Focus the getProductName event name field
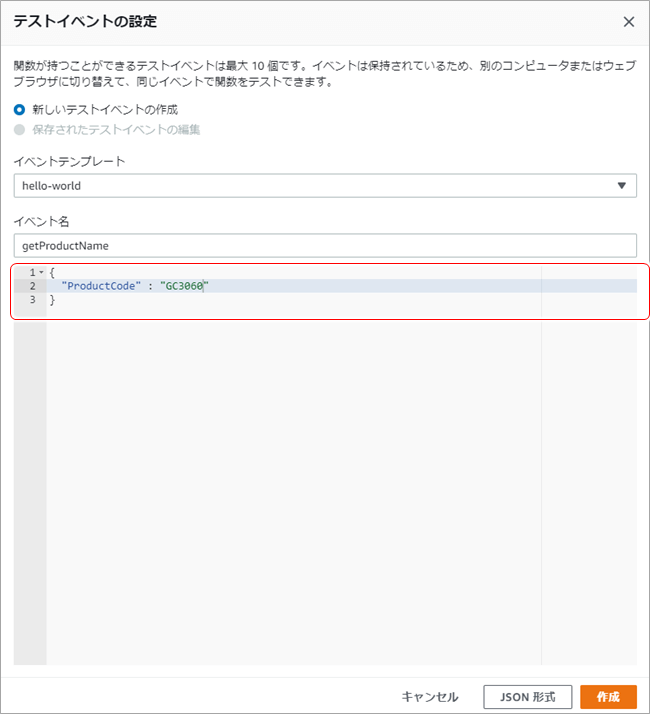This screenshot has height=714, width=656. 325,245
